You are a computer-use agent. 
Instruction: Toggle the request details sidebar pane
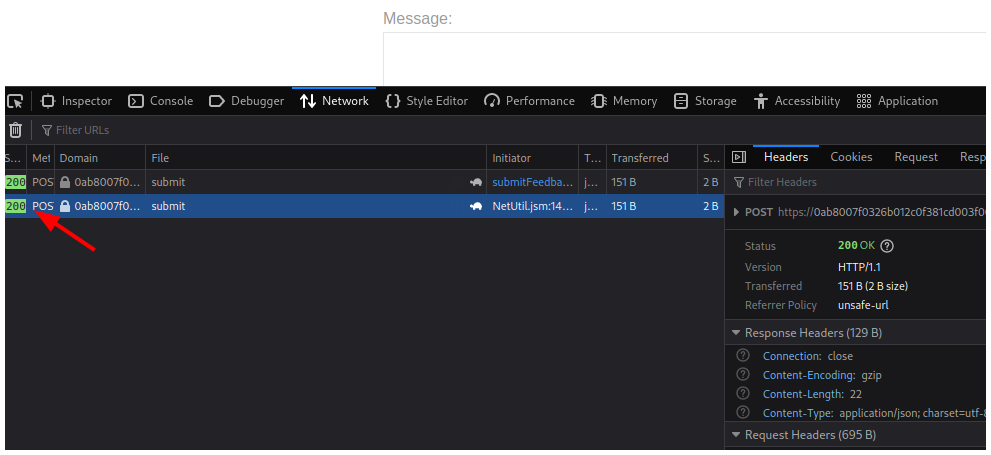point(739,157)
